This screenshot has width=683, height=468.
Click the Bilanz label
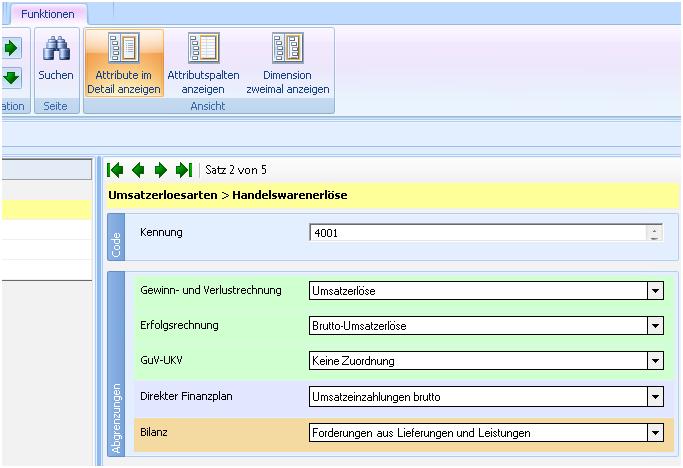(154, 432)
